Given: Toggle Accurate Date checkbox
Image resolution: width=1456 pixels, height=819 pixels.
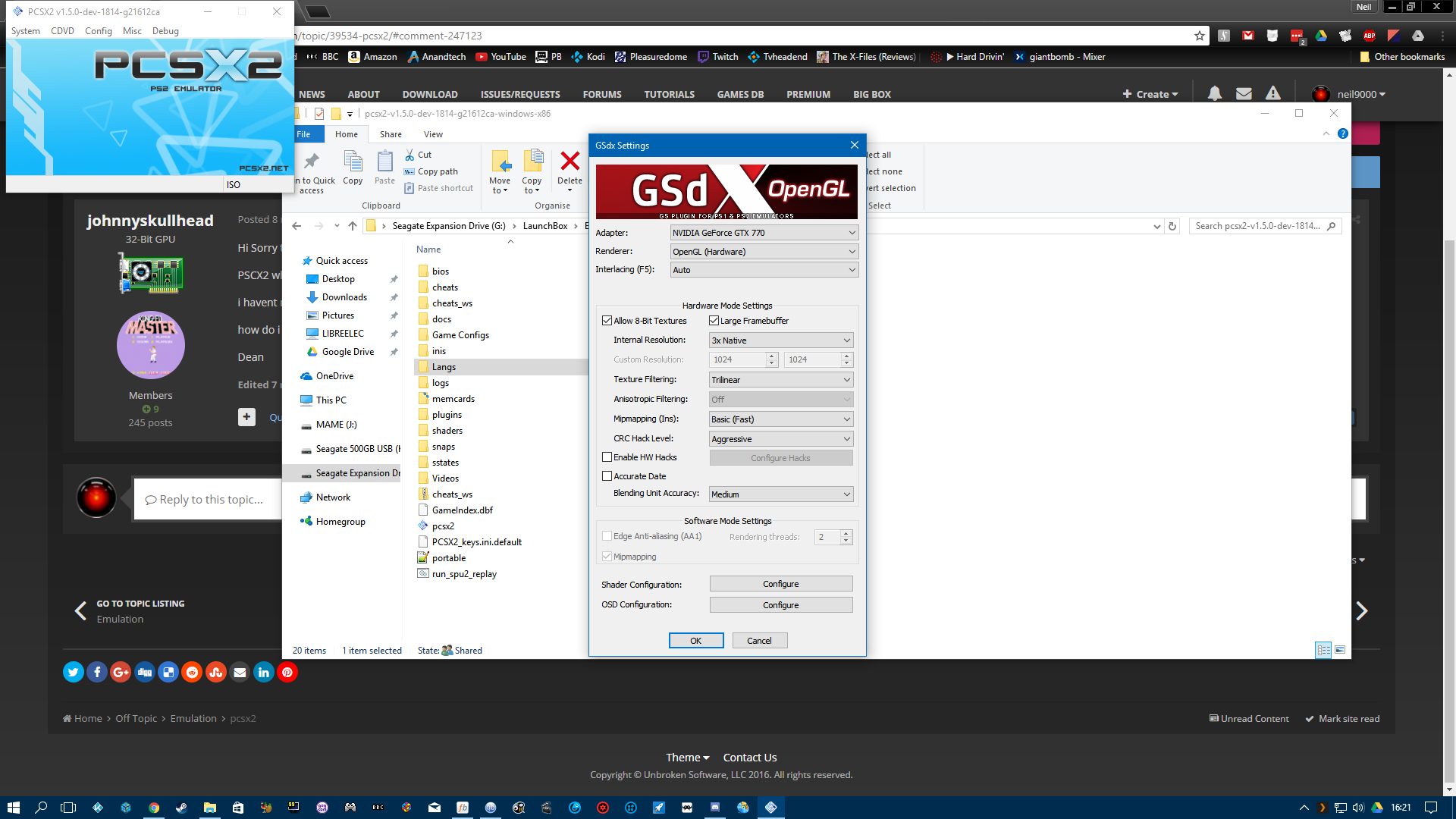Looking at the screenshot, I should 607,476.
